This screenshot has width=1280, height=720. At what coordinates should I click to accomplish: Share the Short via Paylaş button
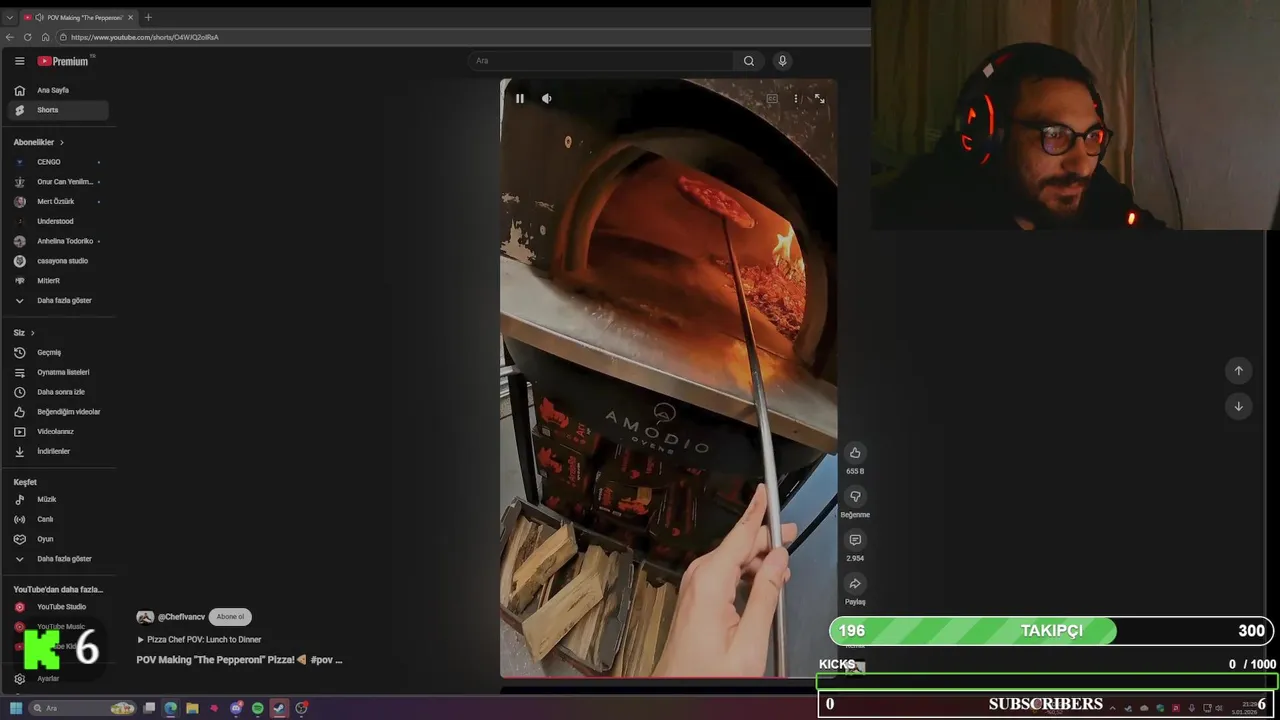click(x=855, y=584)
